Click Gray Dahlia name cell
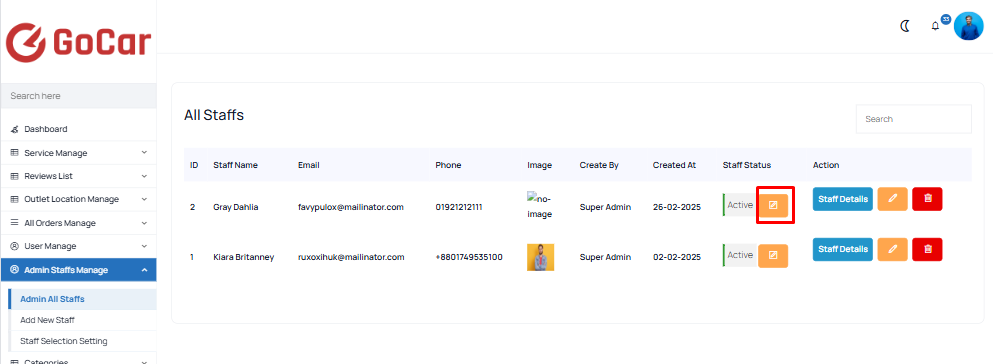The height and width of the screenshot is (364, 993). [236, 207]
